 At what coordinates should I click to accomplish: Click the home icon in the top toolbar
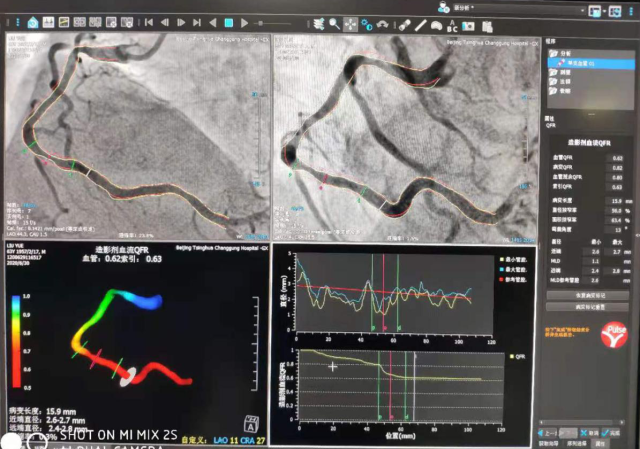(33, 21)
